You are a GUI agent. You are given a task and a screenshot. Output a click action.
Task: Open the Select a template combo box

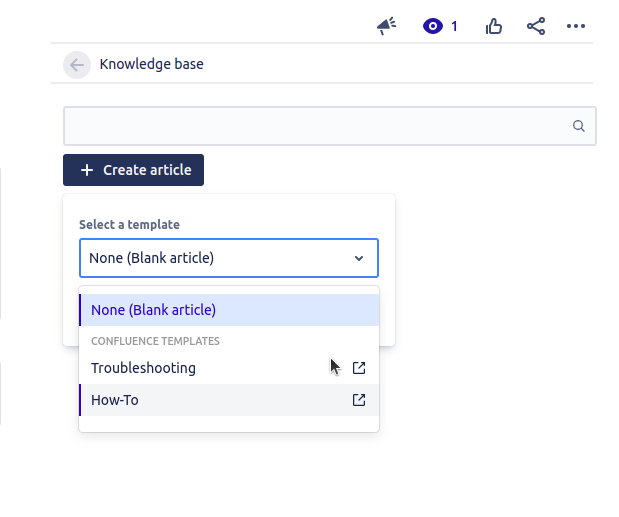(229, 258)
